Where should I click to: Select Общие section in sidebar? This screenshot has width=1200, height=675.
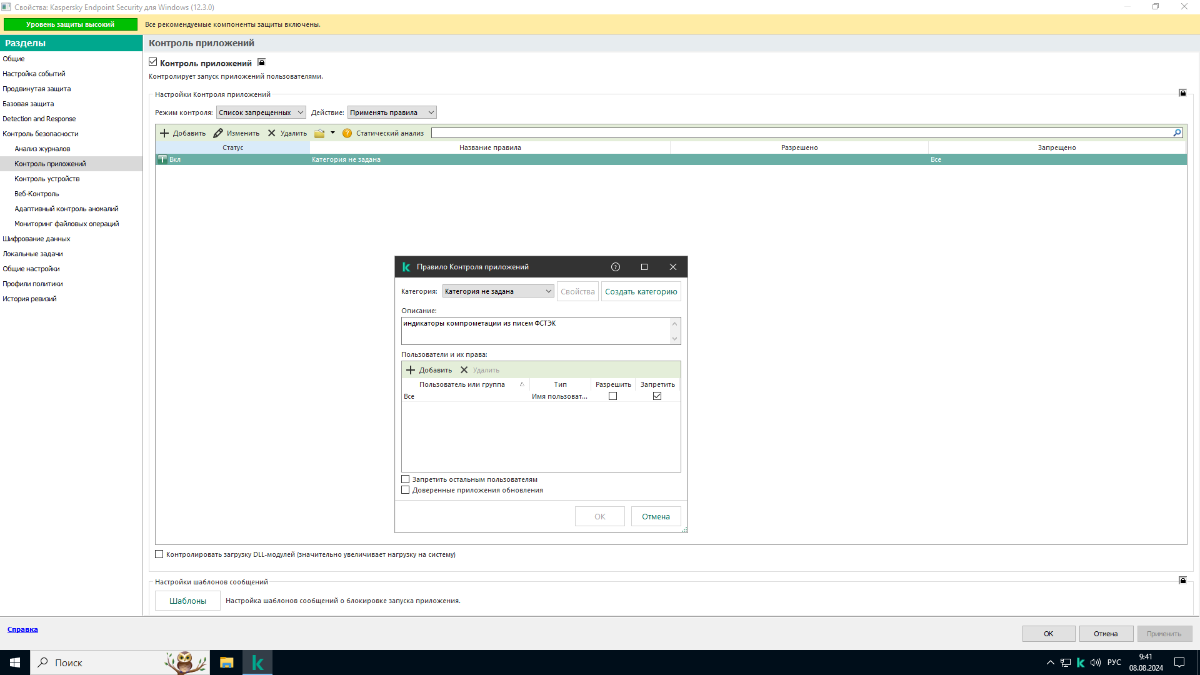pyautogui.click(x=13, y=58)
